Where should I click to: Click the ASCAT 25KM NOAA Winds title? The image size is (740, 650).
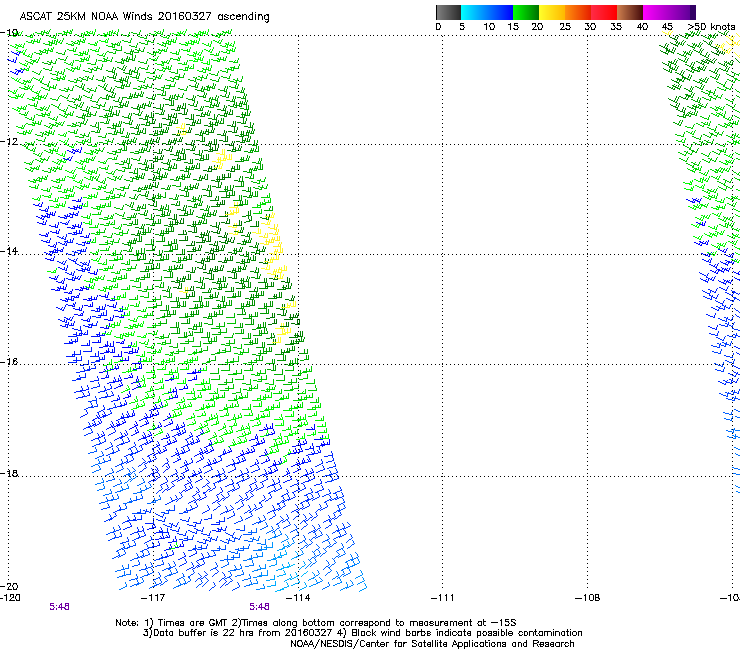tap(144, 17)
